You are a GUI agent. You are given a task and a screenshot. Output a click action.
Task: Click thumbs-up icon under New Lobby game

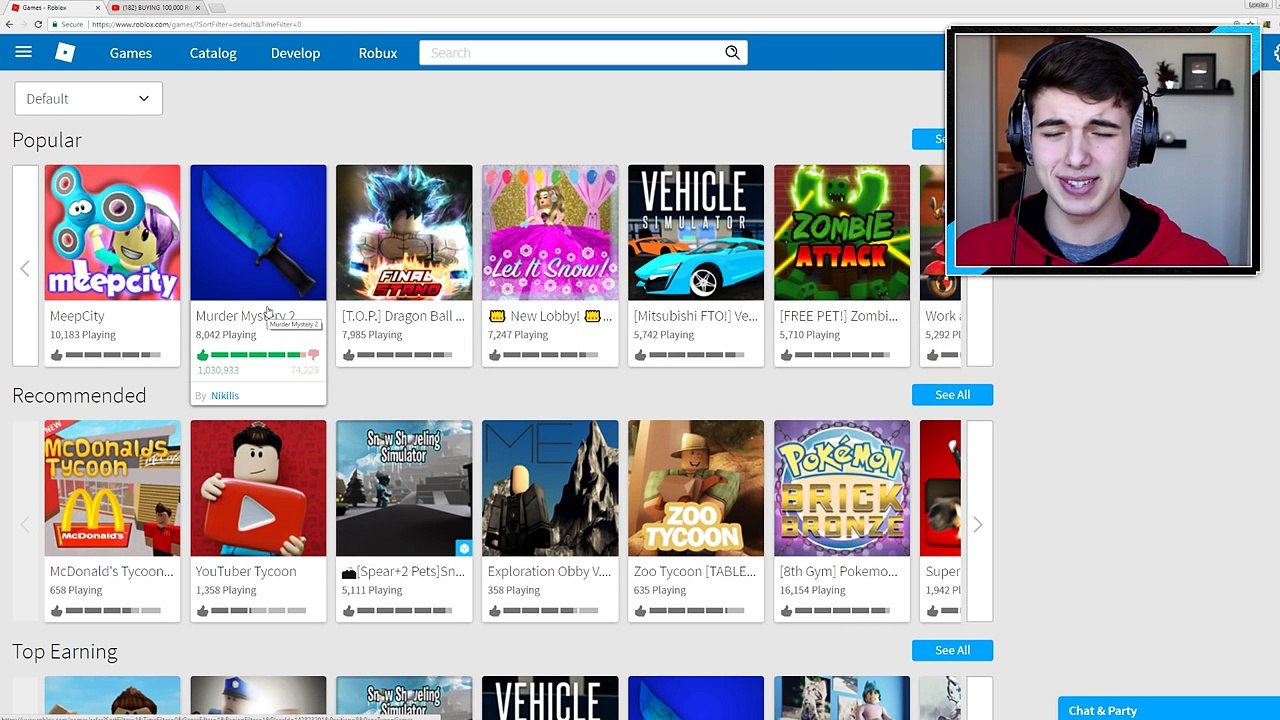coord(495,355)
